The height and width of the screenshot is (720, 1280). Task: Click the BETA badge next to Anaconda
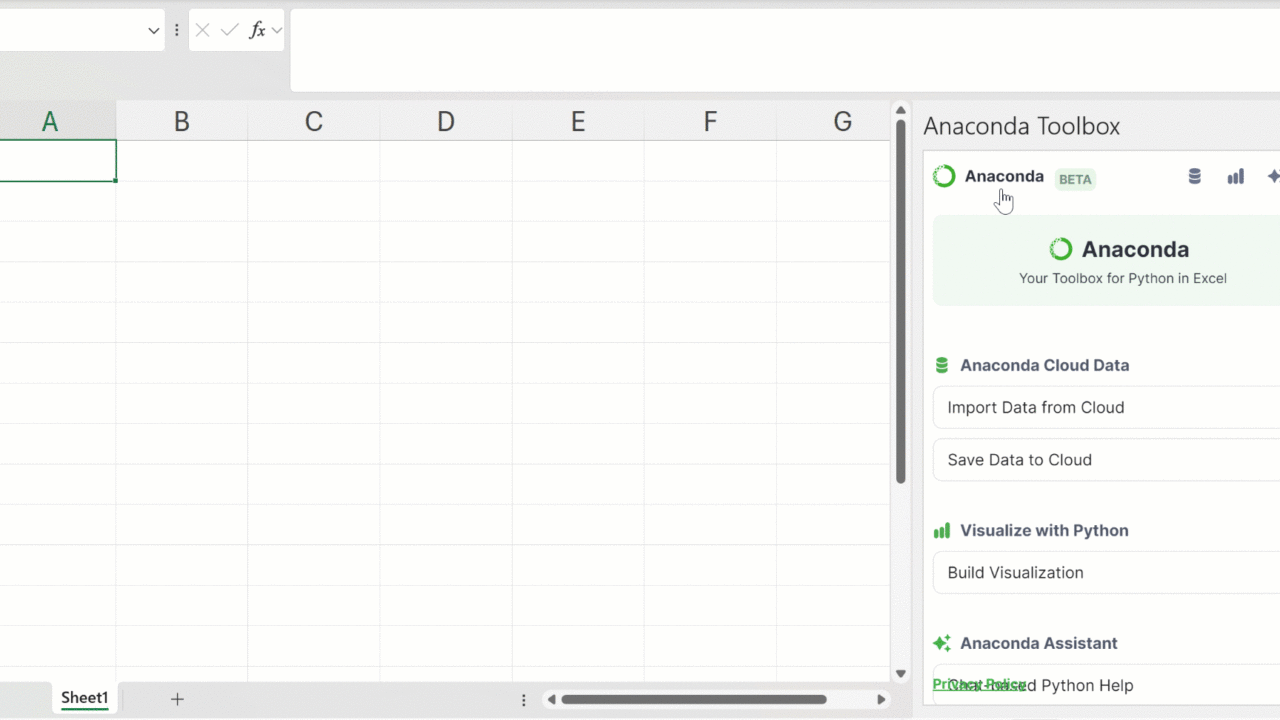(x=1075, y=179)
